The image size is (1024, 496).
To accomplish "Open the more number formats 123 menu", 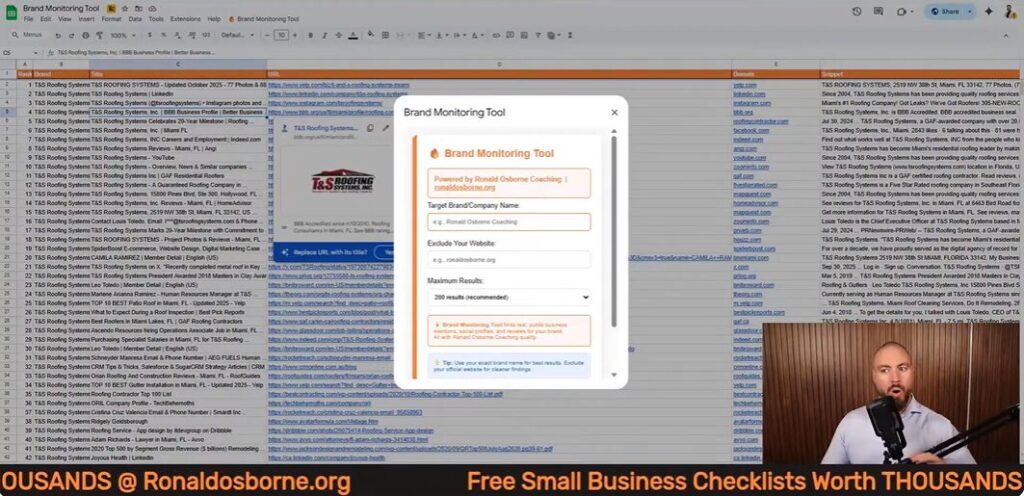I will pyautogui.click(x=206, y=35).
